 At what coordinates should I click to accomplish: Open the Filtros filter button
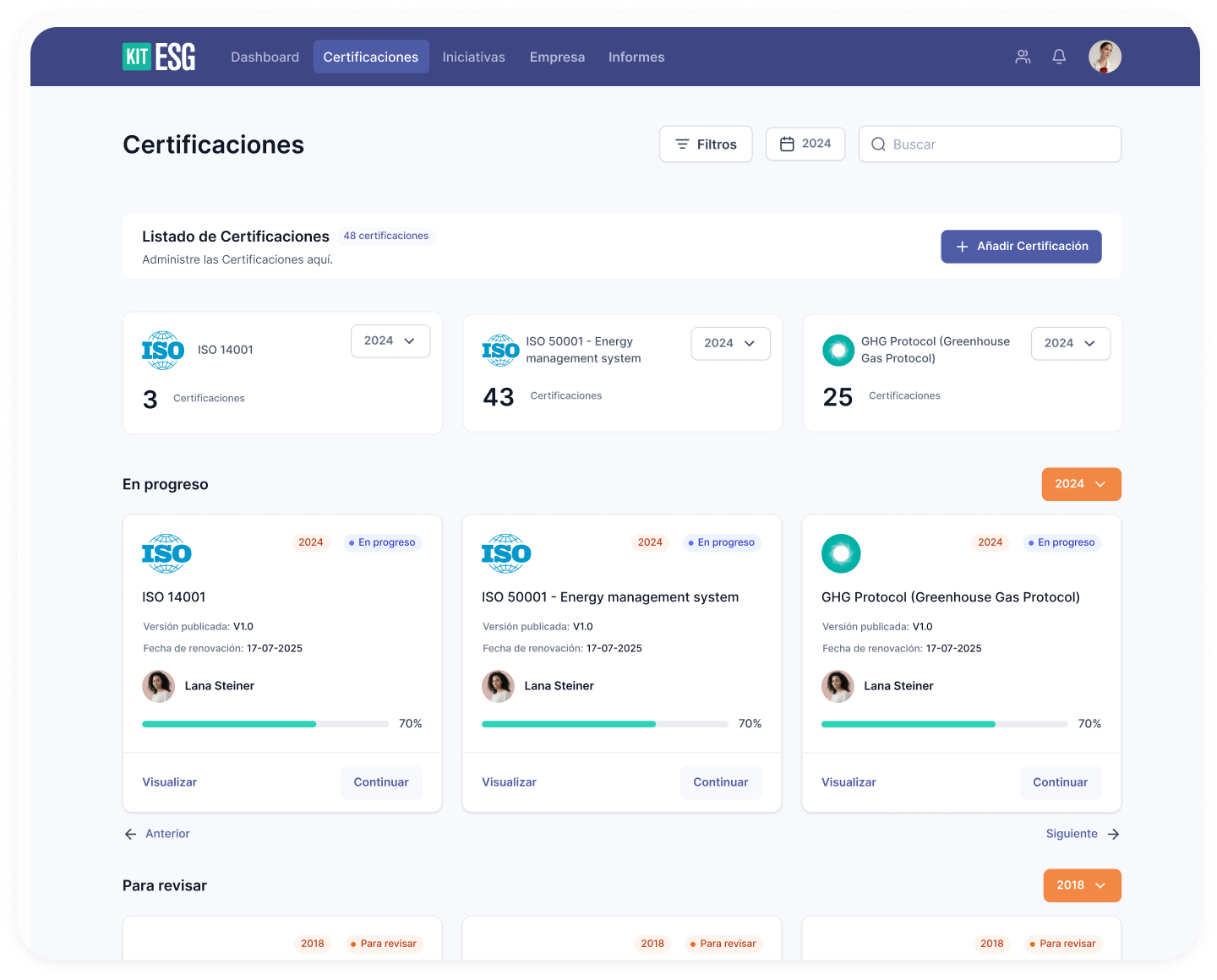pos(706,144)
